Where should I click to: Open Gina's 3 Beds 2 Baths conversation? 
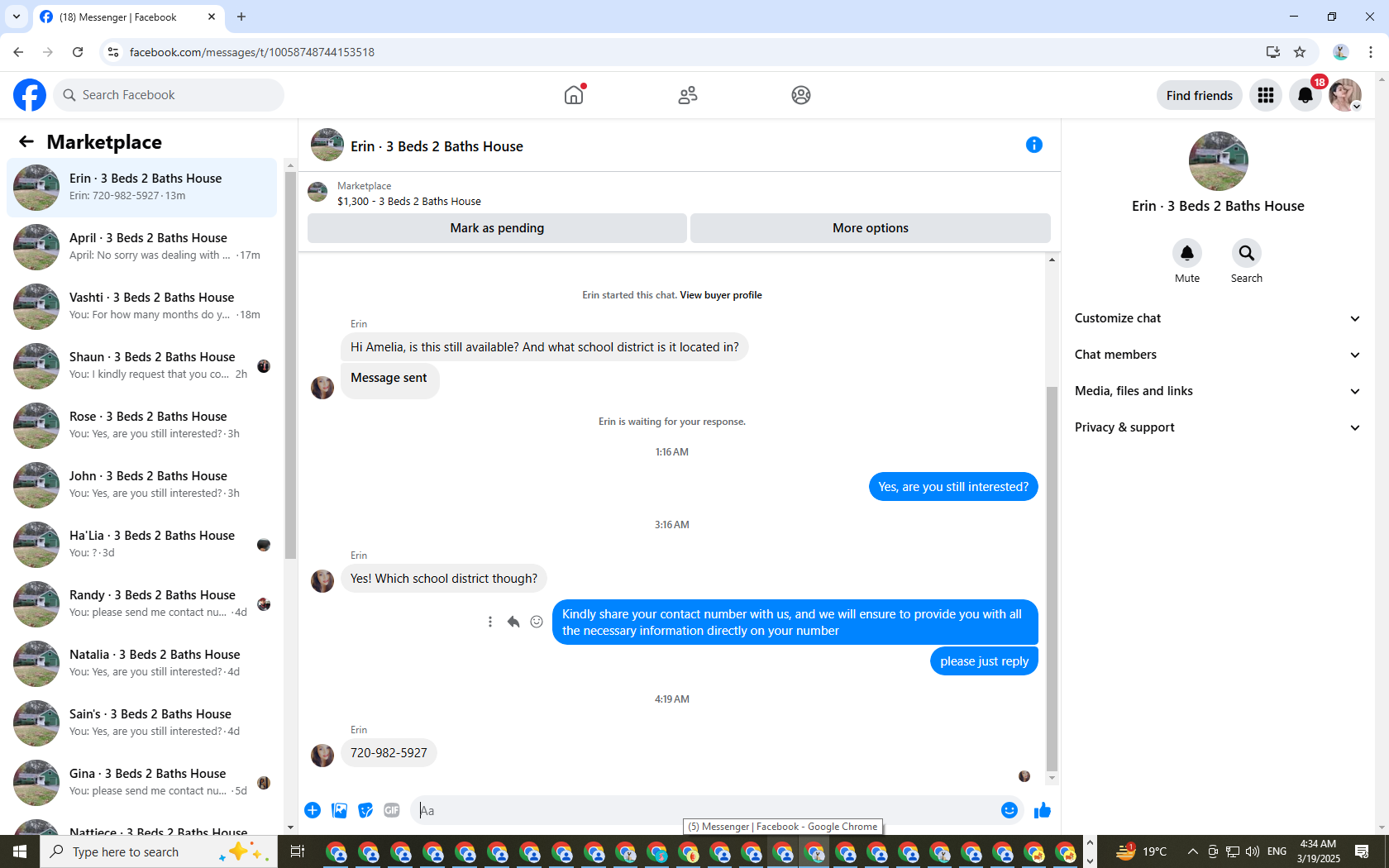tap(142, 783)
